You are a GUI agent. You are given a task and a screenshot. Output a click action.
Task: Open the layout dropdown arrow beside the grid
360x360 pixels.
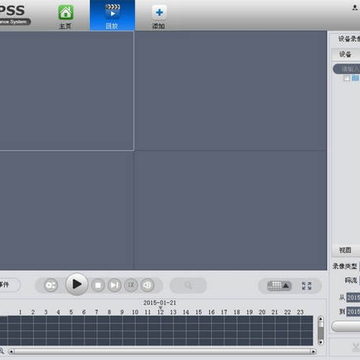[286, 286]
